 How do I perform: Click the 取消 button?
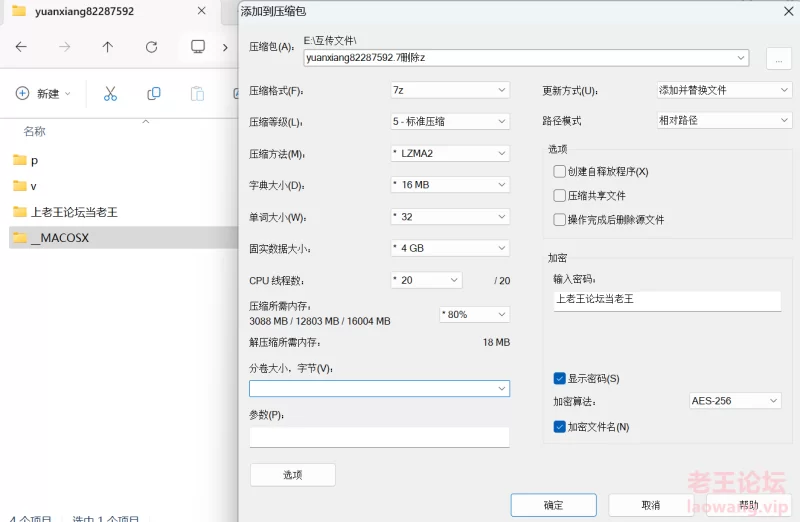coord(651,505)
